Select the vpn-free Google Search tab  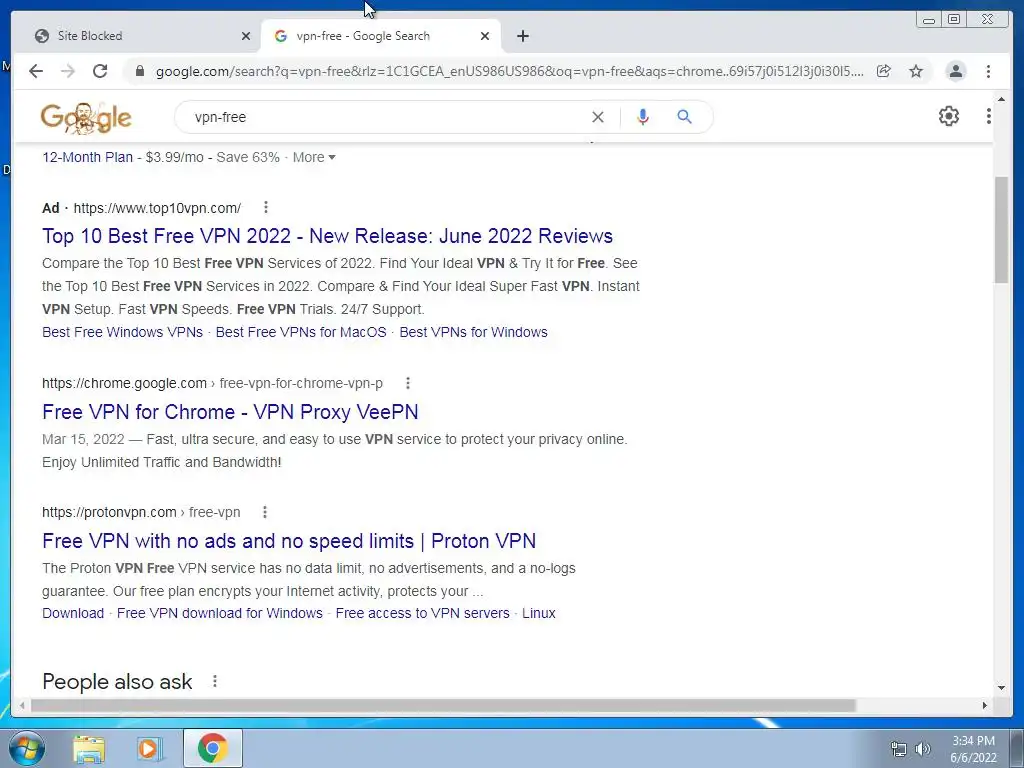point(380,36)
